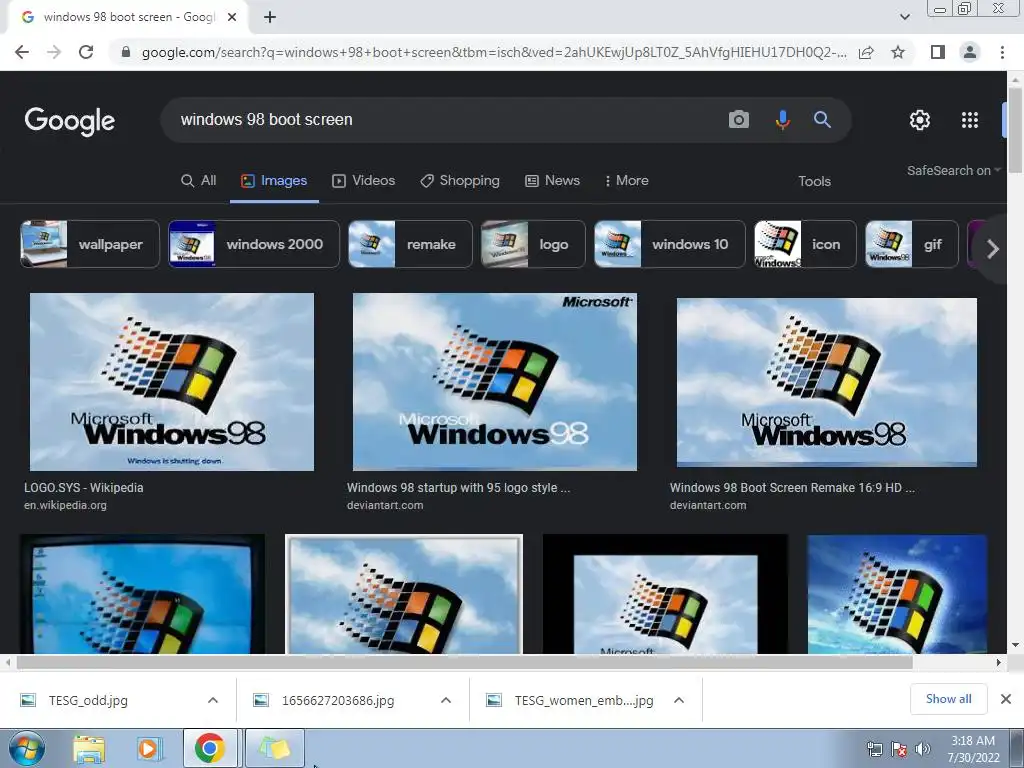Screen dimensions: 1024x768
Task: Launch Windows Media Player from taskbar
Action: coord(149,749)
